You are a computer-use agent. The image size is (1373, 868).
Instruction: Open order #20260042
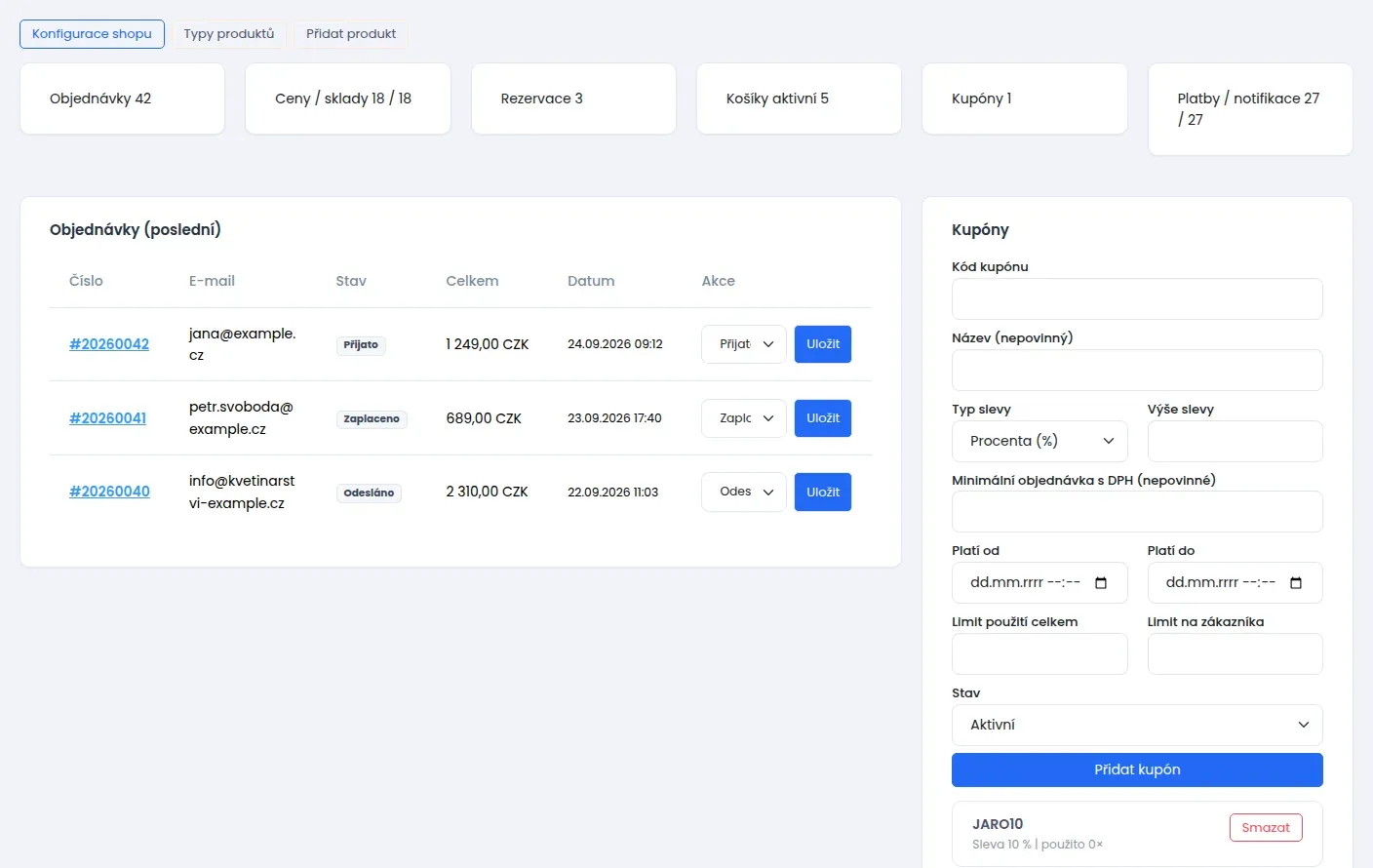(x=109, y=344)
